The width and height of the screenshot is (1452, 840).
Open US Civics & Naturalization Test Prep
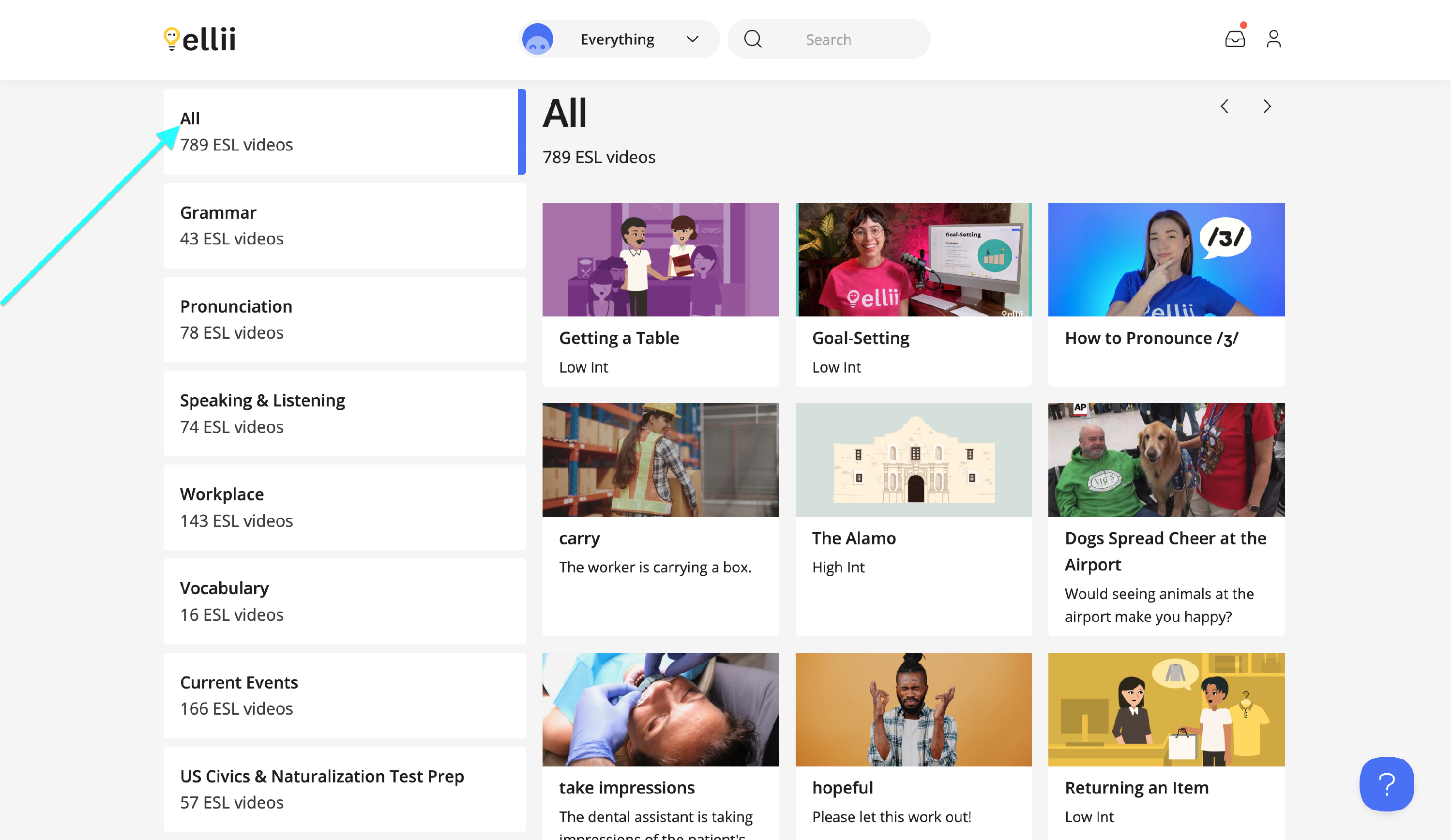[344, 789]
